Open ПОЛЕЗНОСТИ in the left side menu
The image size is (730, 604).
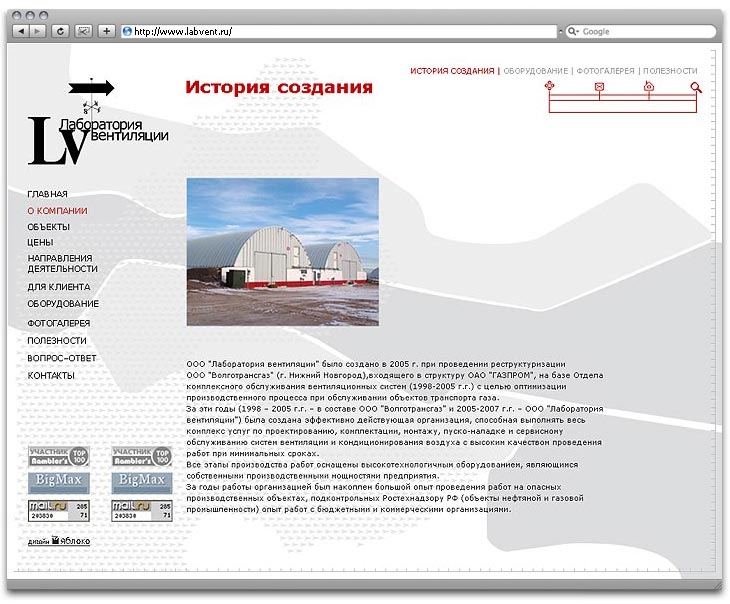tap(57, 340)
